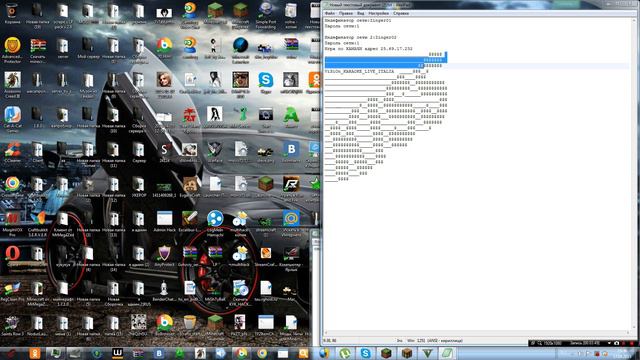Select the StreamCraft desktop icon
Screen dimensions: 640x360
[x=266, y=256]
